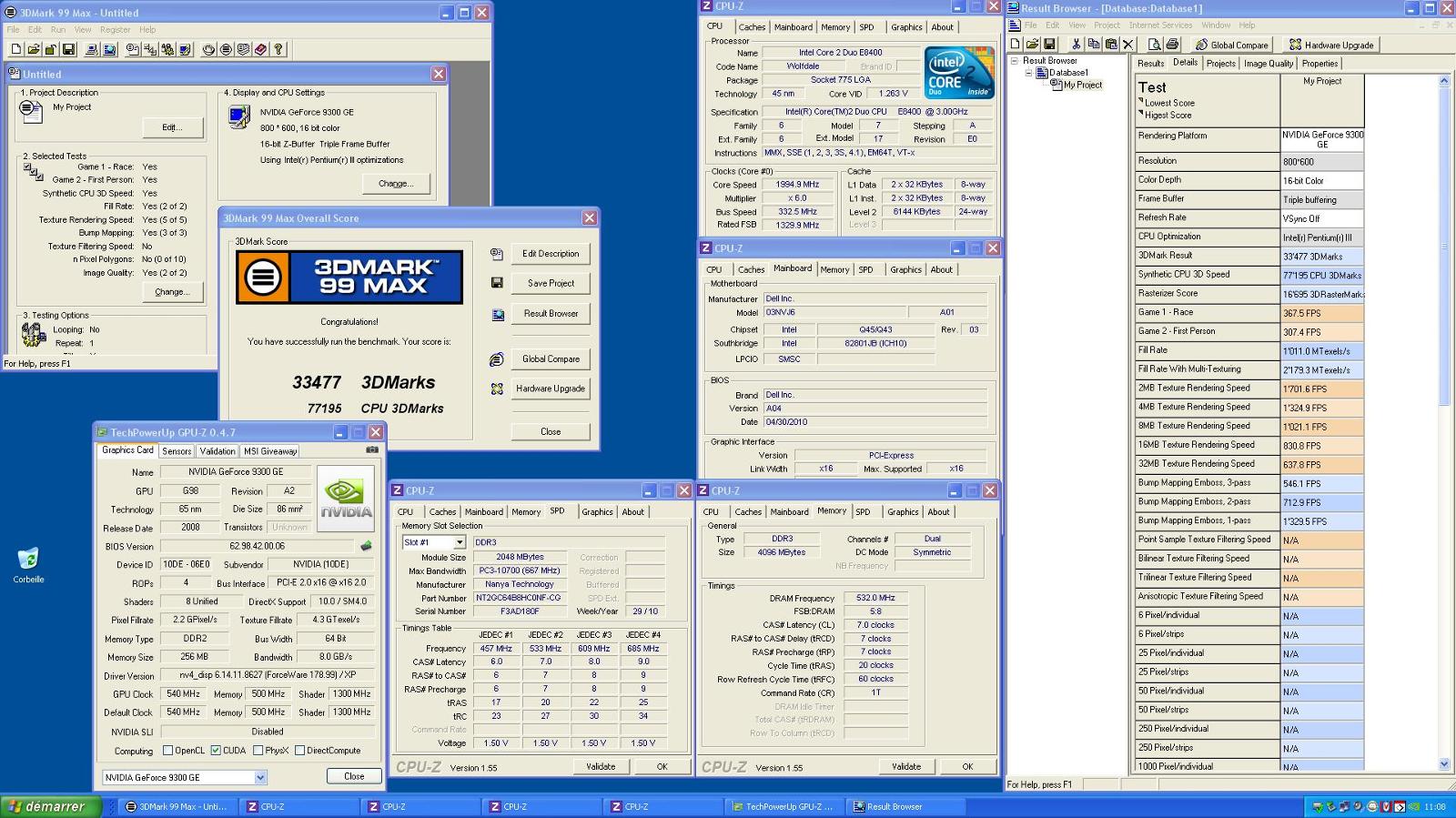Switch to Projects tab in Result Browser
The width and height of the screenshot is (1456, 818).
pos(1220,64)
